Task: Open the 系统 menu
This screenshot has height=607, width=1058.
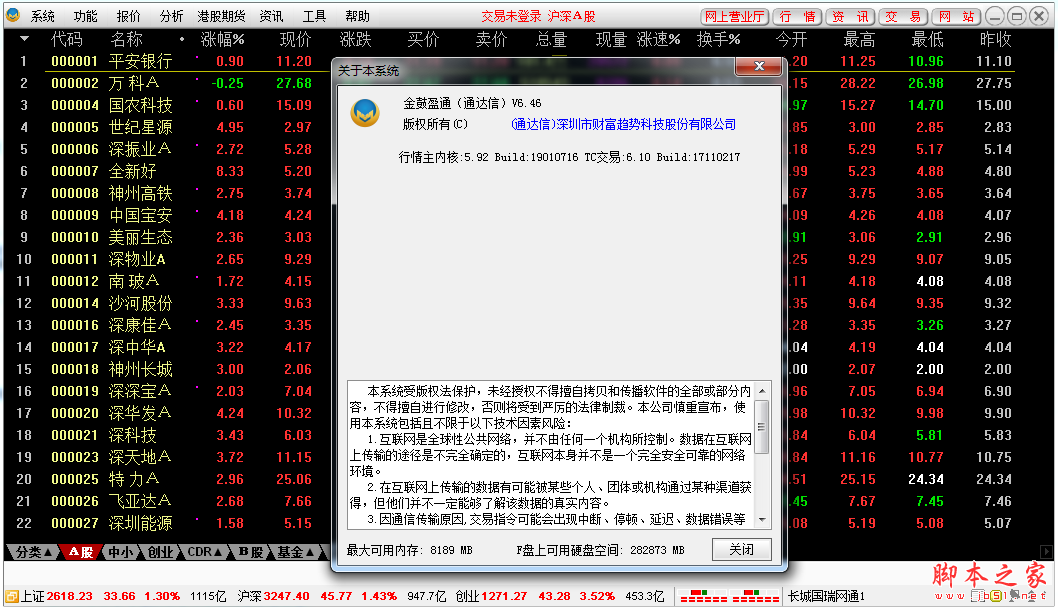Action: (43, 16)
